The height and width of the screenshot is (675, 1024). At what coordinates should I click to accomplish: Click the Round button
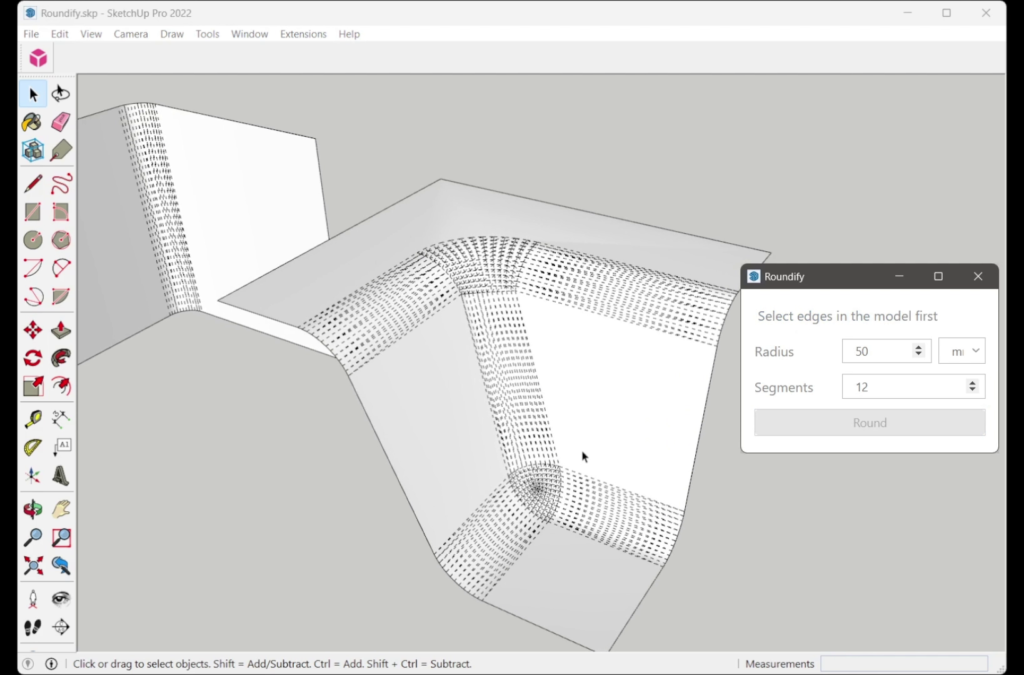pyautogui.click(x=870, y=422)
